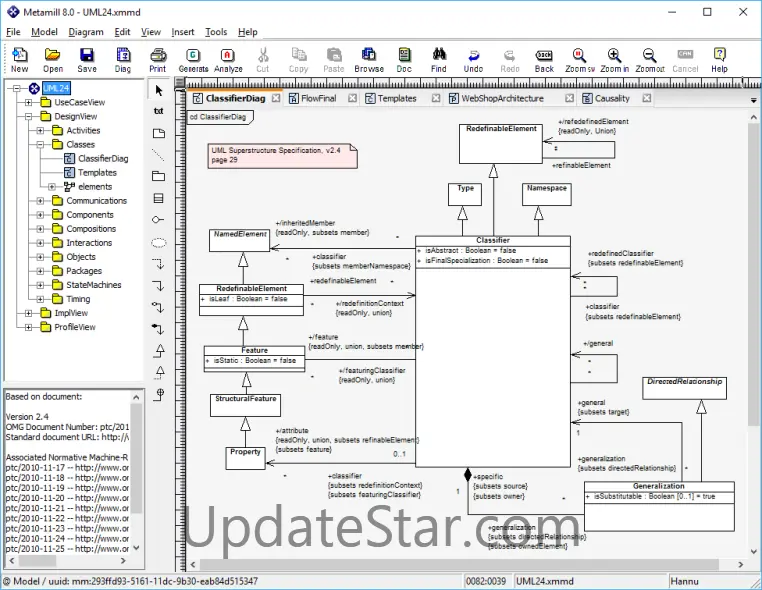Expand the StateMachines folder
This screenshot has height=590, width=762.
(x=40, y=285)
